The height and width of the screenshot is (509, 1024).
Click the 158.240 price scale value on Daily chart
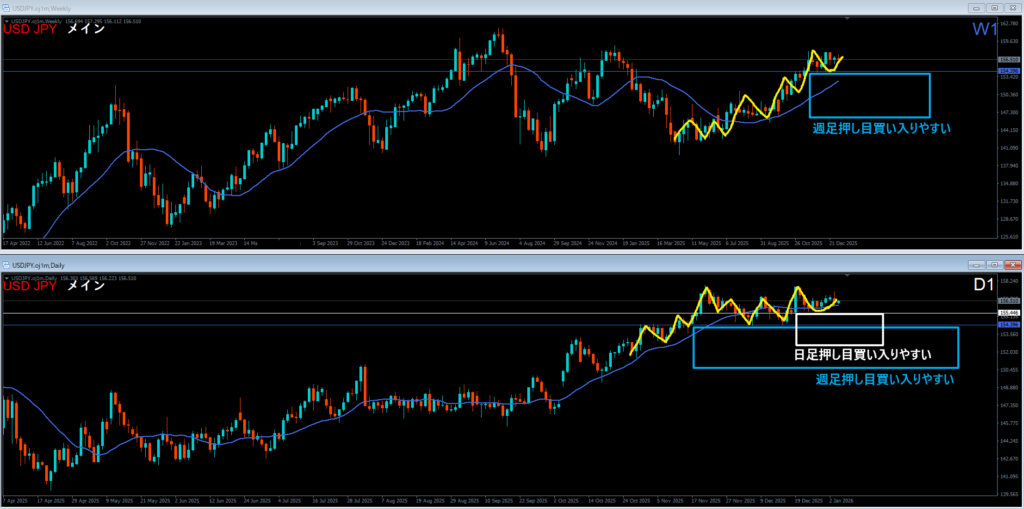point(1010,282)
